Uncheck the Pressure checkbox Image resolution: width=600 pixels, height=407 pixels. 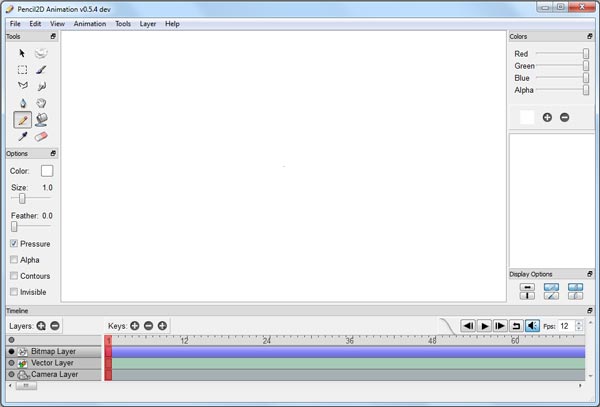click(x=14, y=244)
